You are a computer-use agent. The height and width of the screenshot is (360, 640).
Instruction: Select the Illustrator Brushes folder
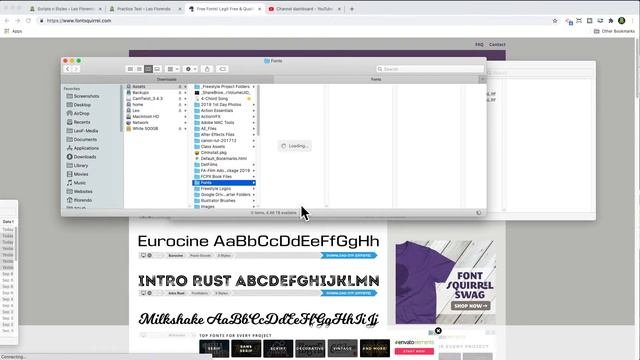point(224,200)
